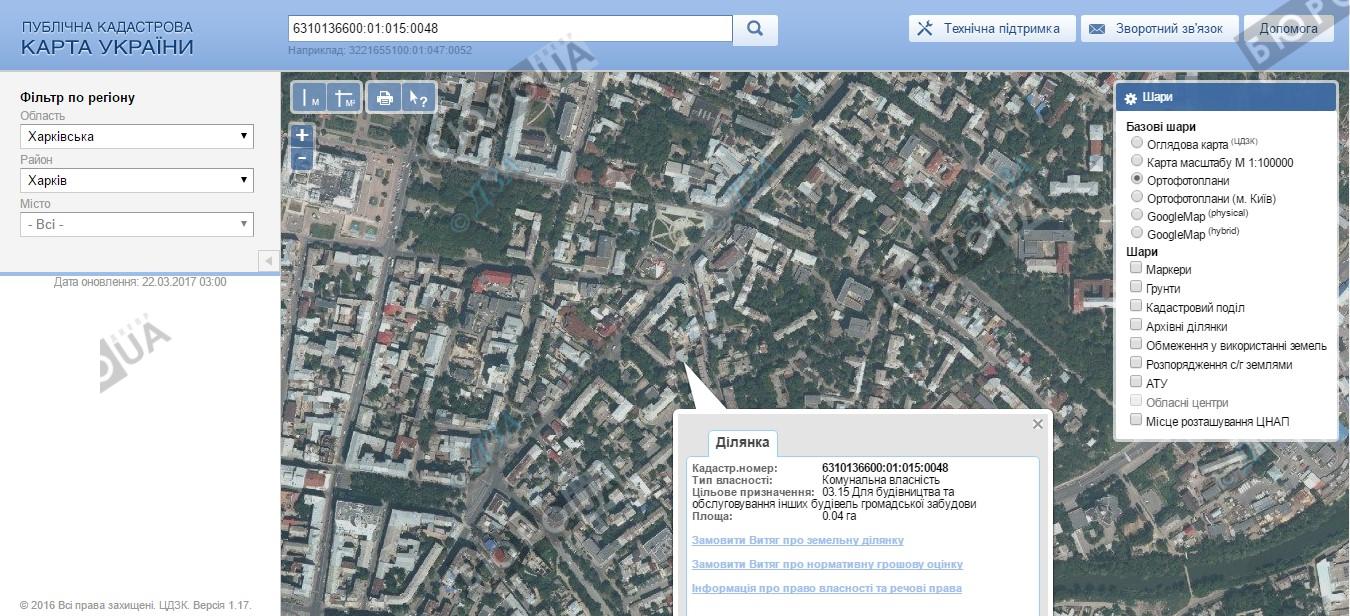Open the Місто dropdown
The image size is (1350, 616).
pos(137,225)
